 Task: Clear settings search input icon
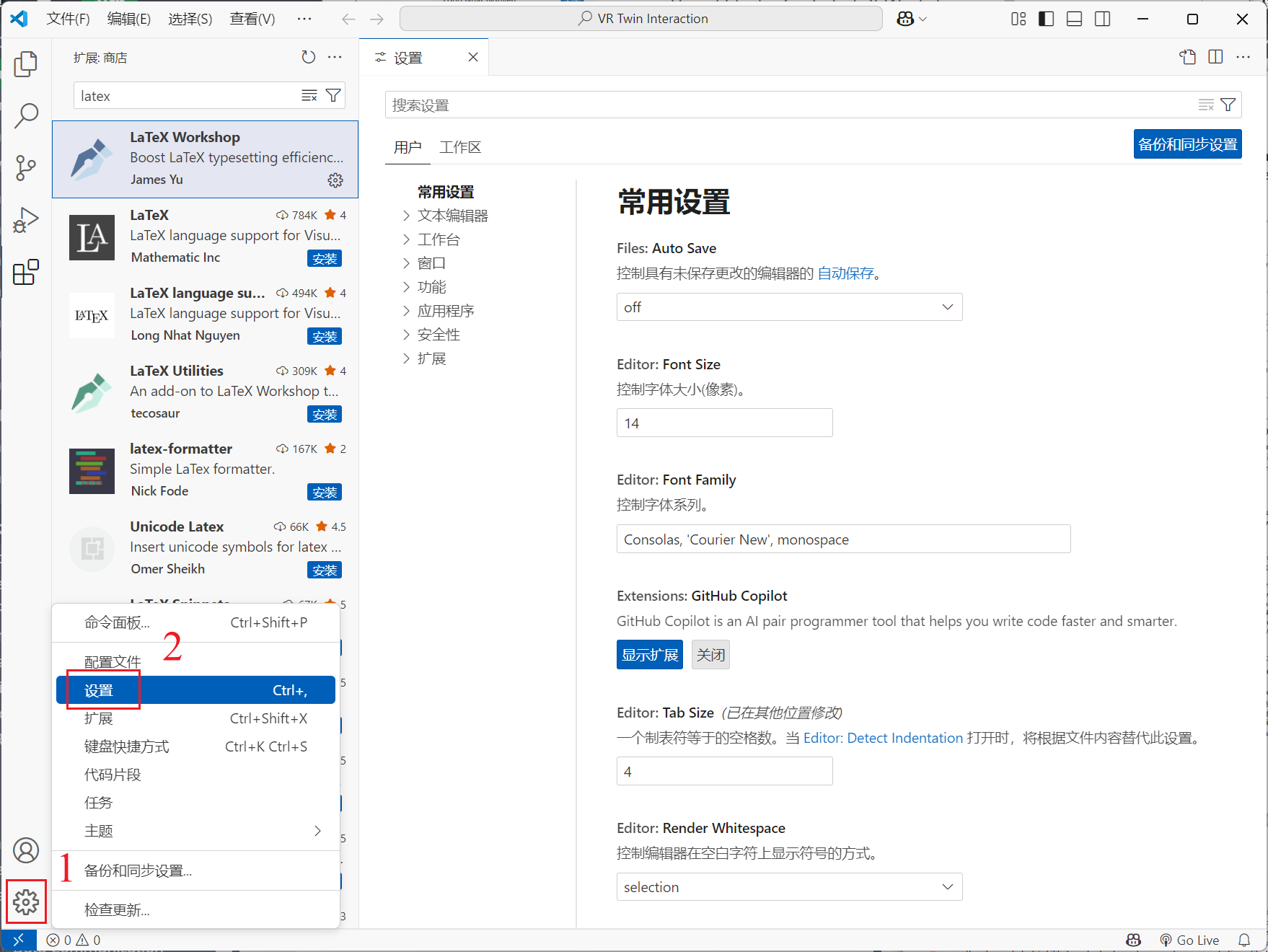pyautogui.click(x=1206, y=105)
